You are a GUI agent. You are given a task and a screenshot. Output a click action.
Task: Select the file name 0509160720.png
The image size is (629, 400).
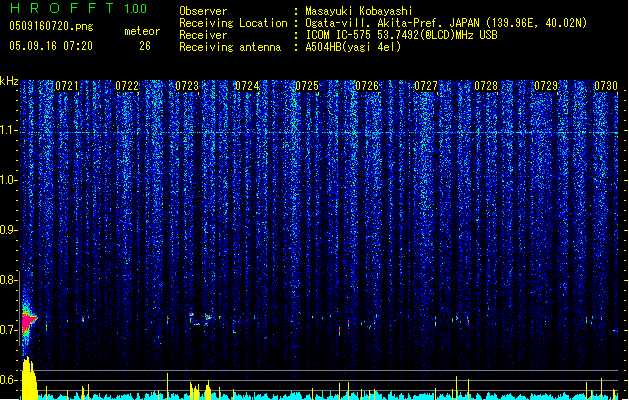[51, 26]
